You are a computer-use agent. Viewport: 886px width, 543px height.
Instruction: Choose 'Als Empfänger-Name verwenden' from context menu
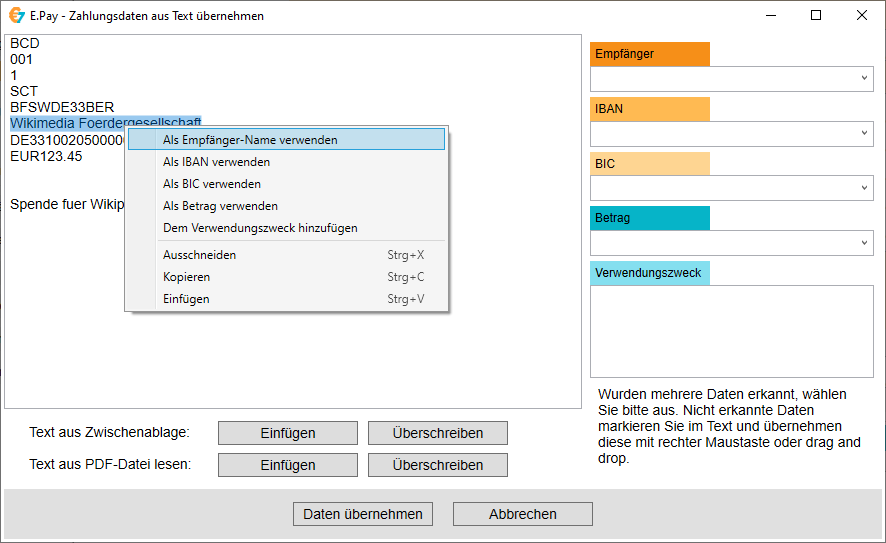coord(250,140)
